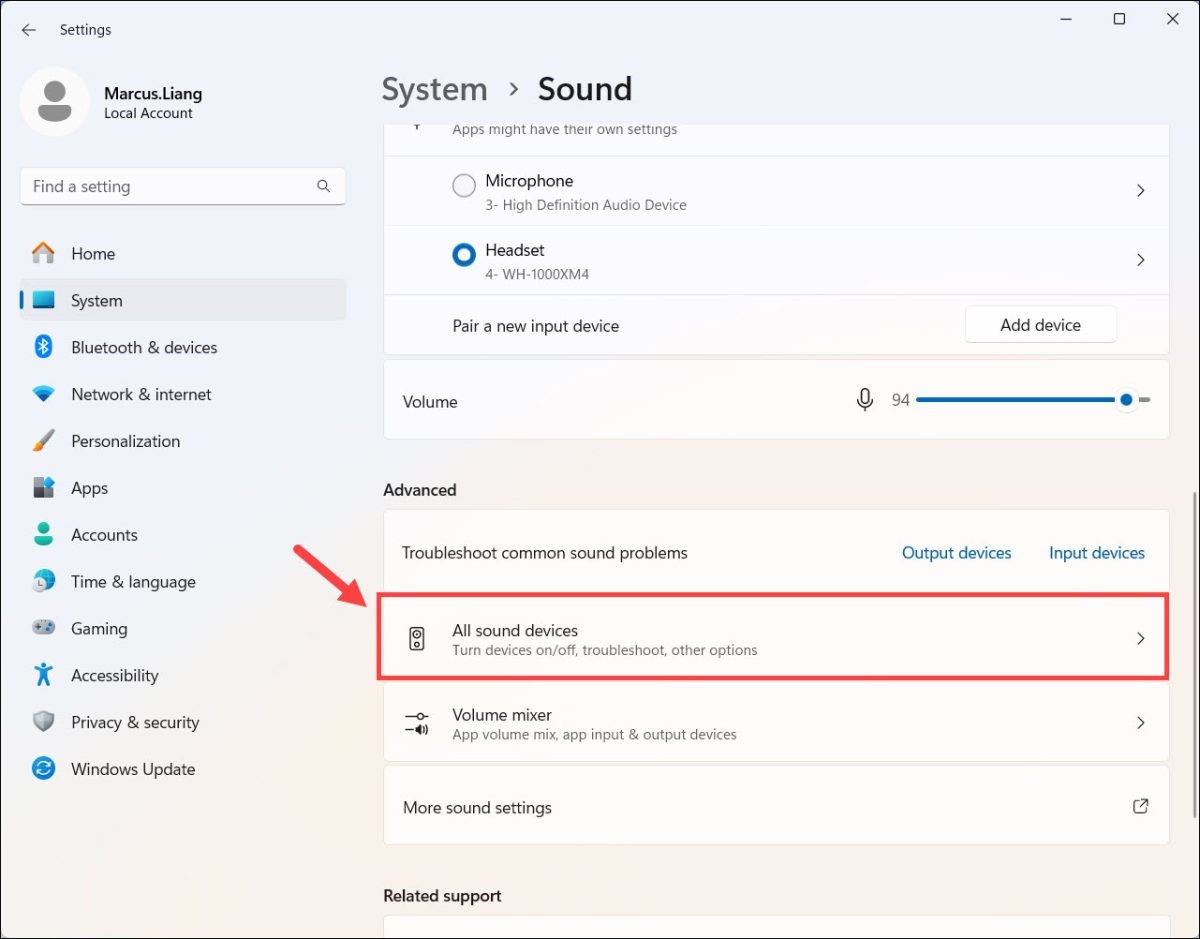
Task: Click the Add device button
Action: [1040, 324]
